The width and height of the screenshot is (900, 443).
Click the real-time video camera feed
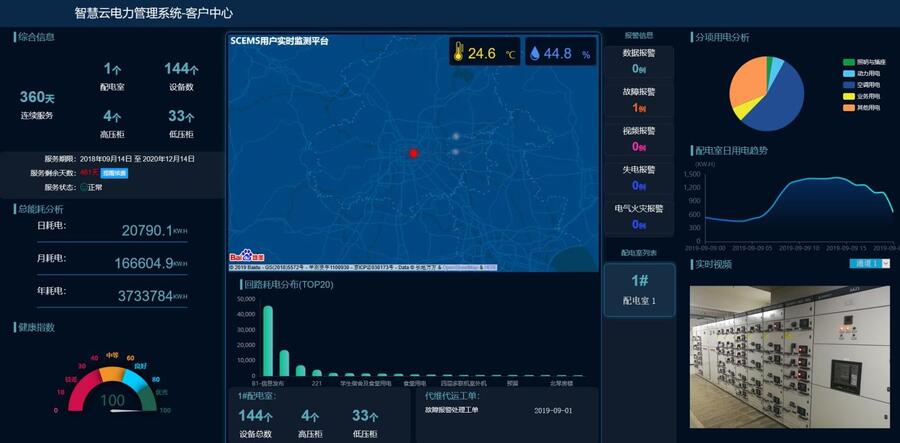789,358
